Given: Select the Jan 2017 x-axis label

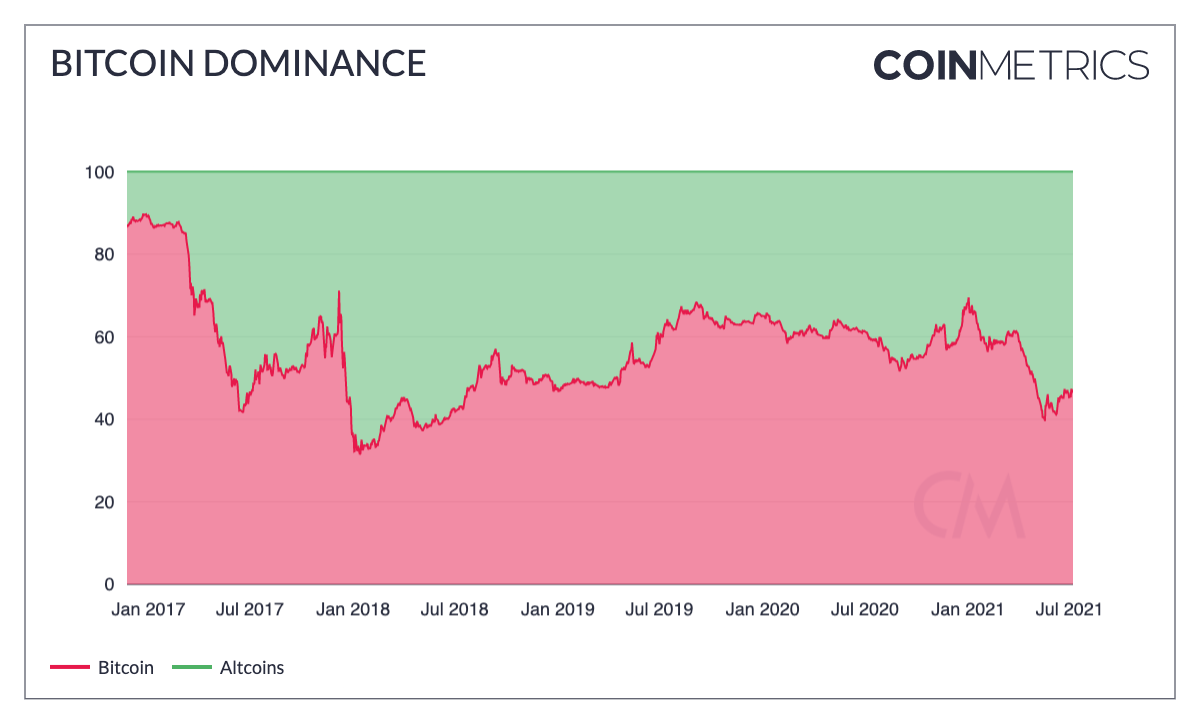Looking at the screenshot, I should pos(148,608).
